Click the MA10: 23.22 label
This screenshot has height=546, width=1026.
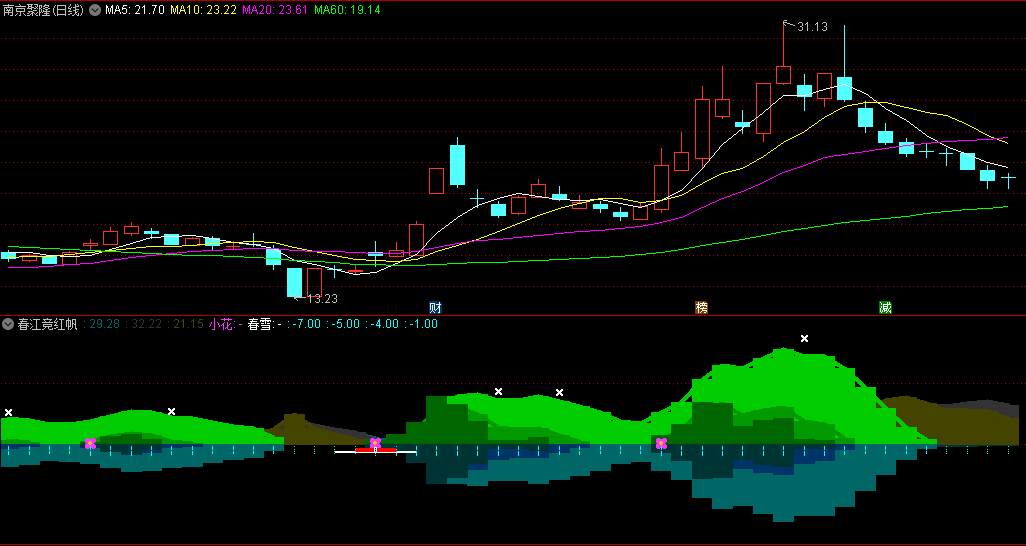(x=203, y=10)
